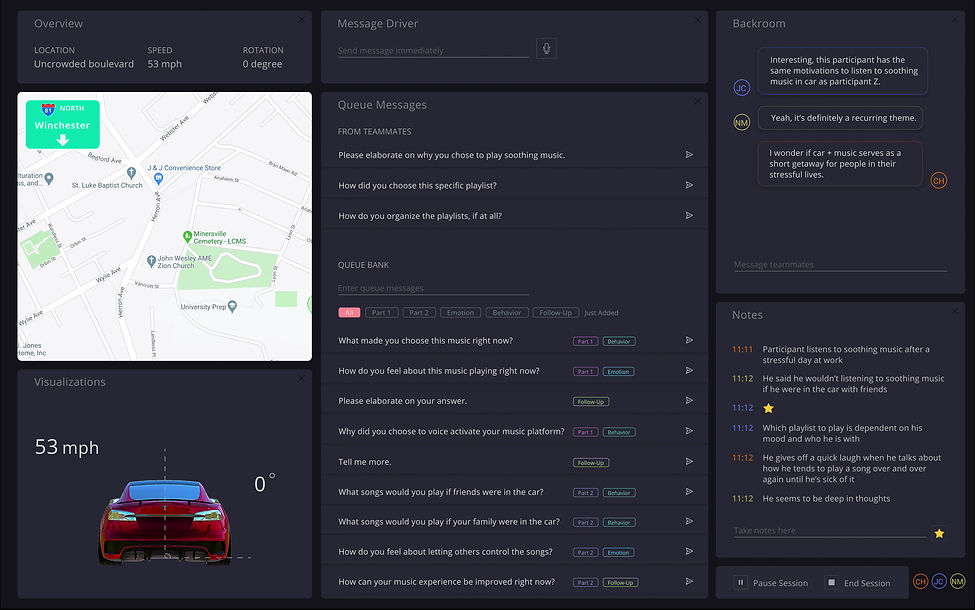This screenshot has width=975, height=610.
Task: Click CH avatar in Backroom chat
Action: [x=938, y=181]
